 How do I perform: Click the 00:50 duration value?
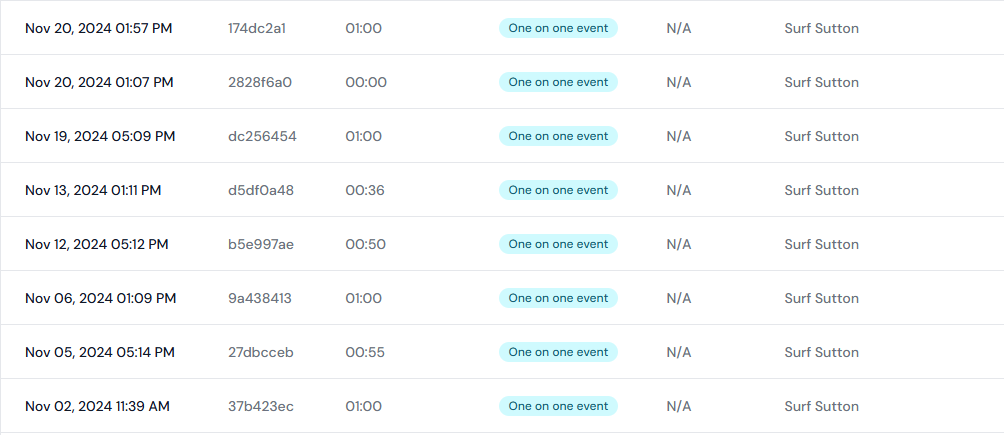pos(365,244)
